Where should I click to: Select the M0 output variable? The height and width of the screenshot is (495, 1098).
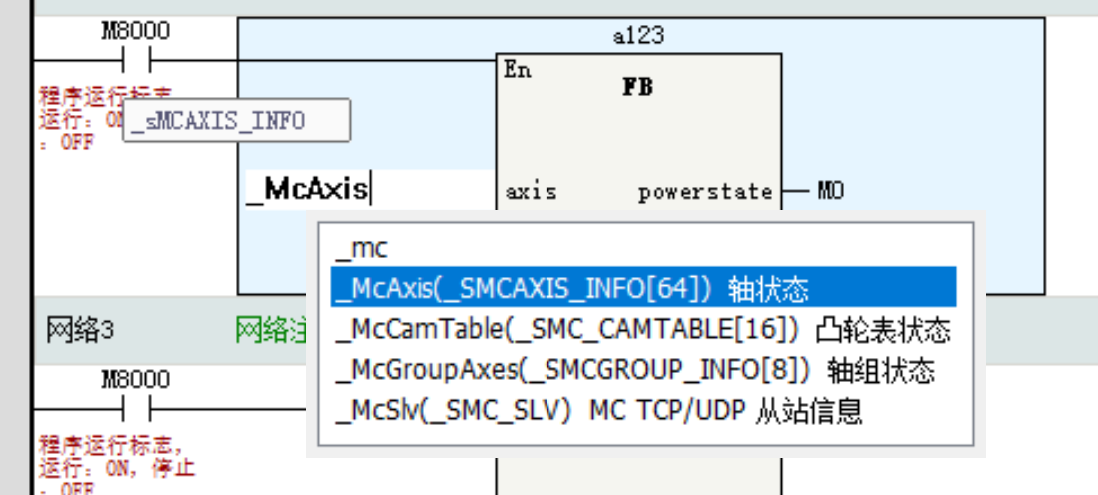click(x=830, y=190)
